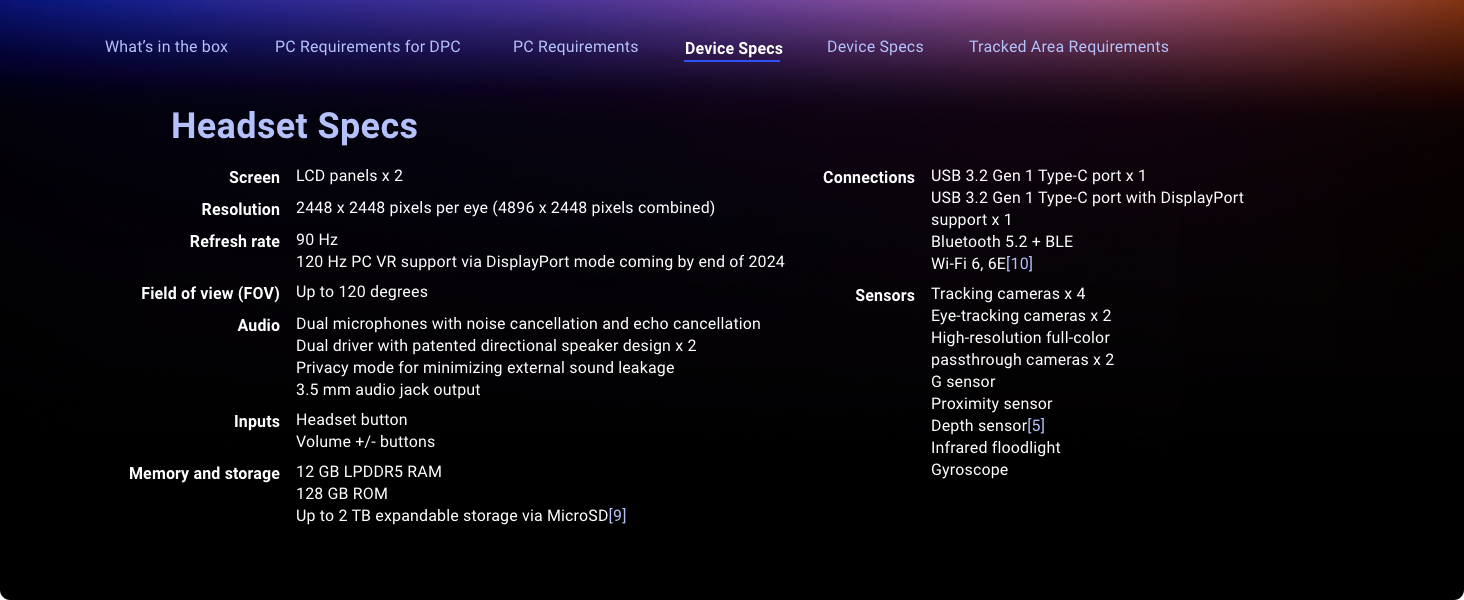Click the Headset Specs heading
Image resolution: width=1464 pixels, height=600 pixels.
(x=294, y=126)
